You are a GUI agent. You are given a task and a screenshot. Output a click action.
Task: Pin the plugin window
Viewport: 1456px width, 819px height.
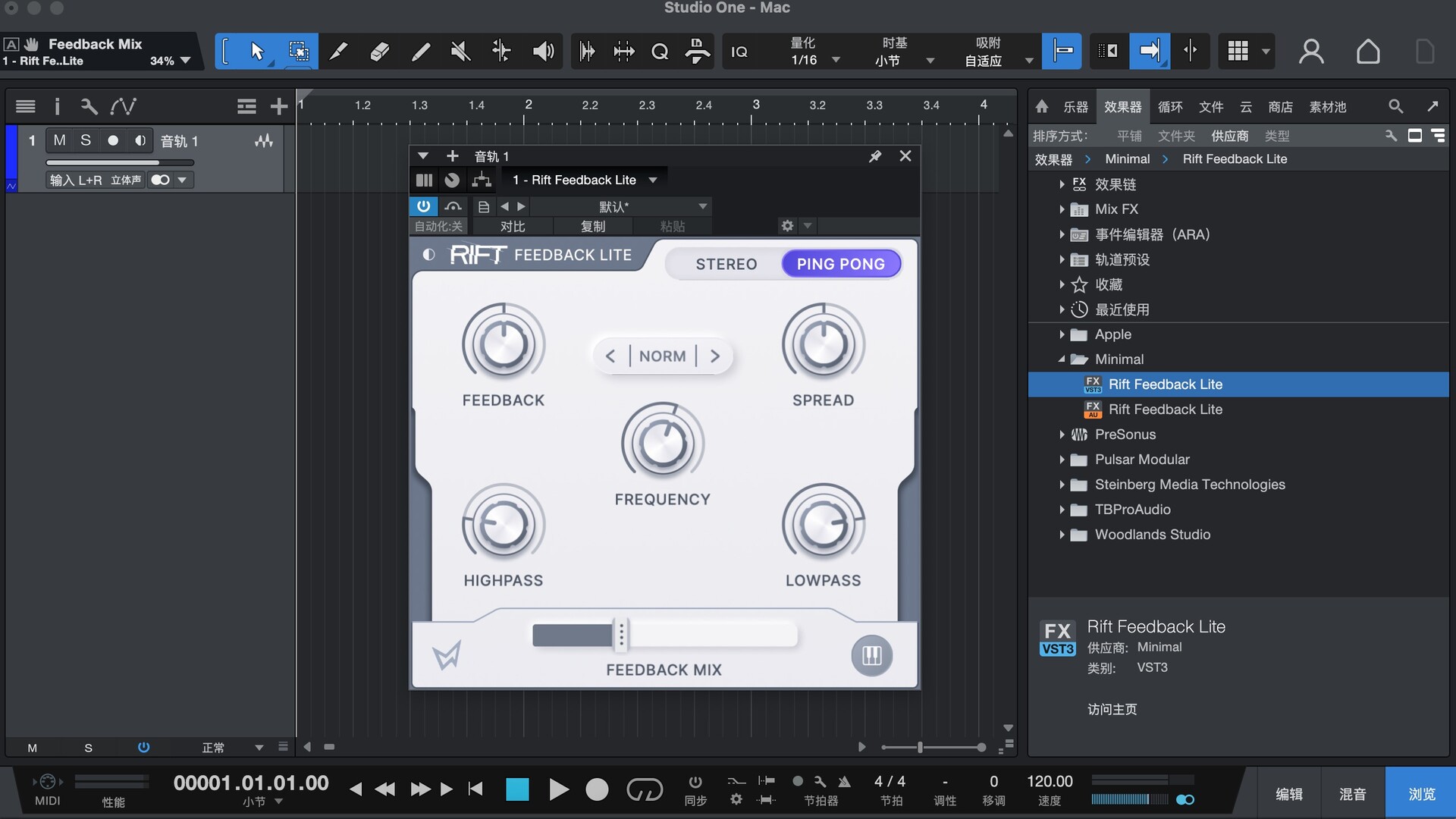coord(875,156)
